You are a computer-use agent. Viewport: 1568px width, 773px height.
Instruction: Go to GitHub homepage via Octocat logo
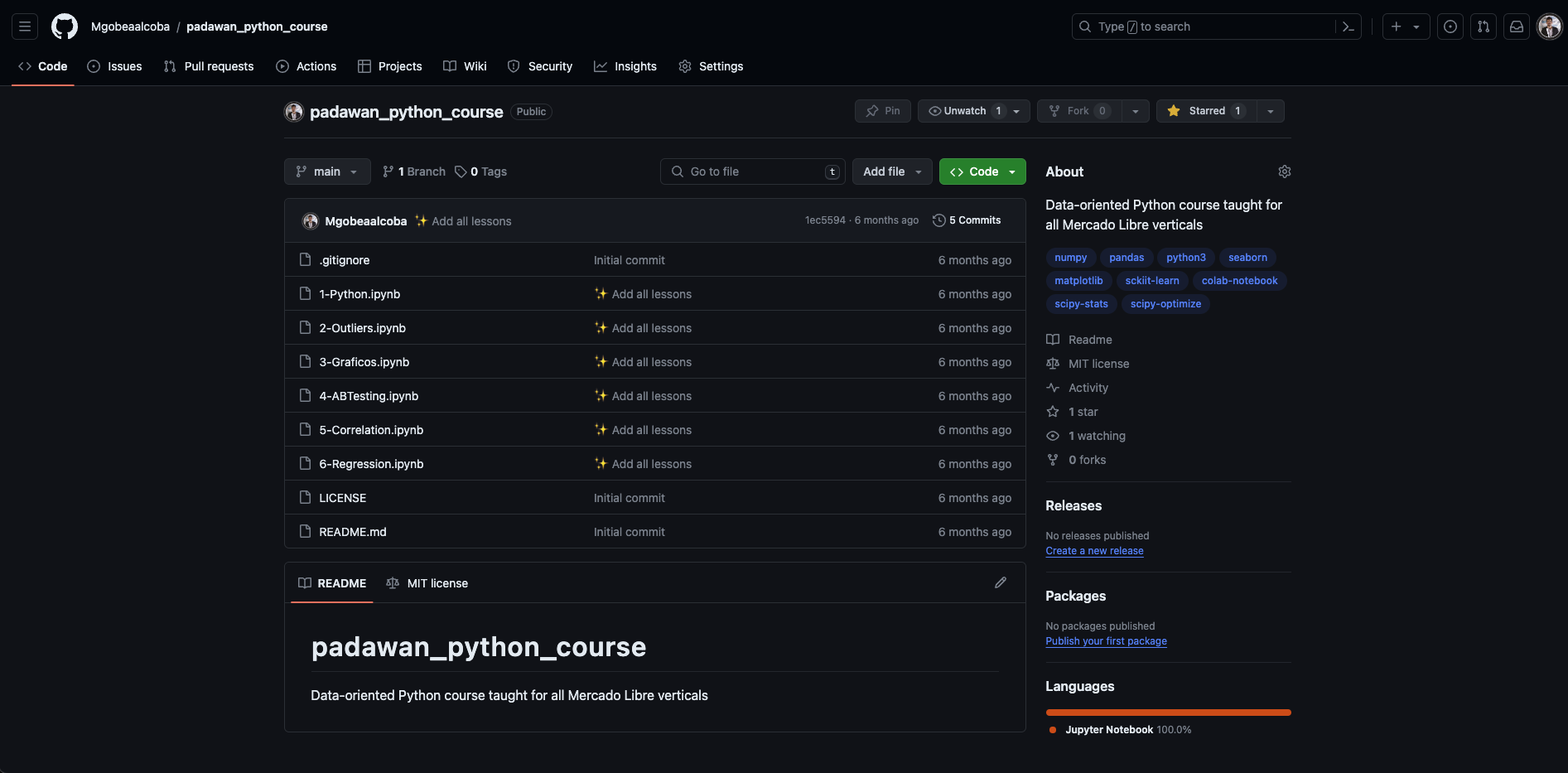65,27
